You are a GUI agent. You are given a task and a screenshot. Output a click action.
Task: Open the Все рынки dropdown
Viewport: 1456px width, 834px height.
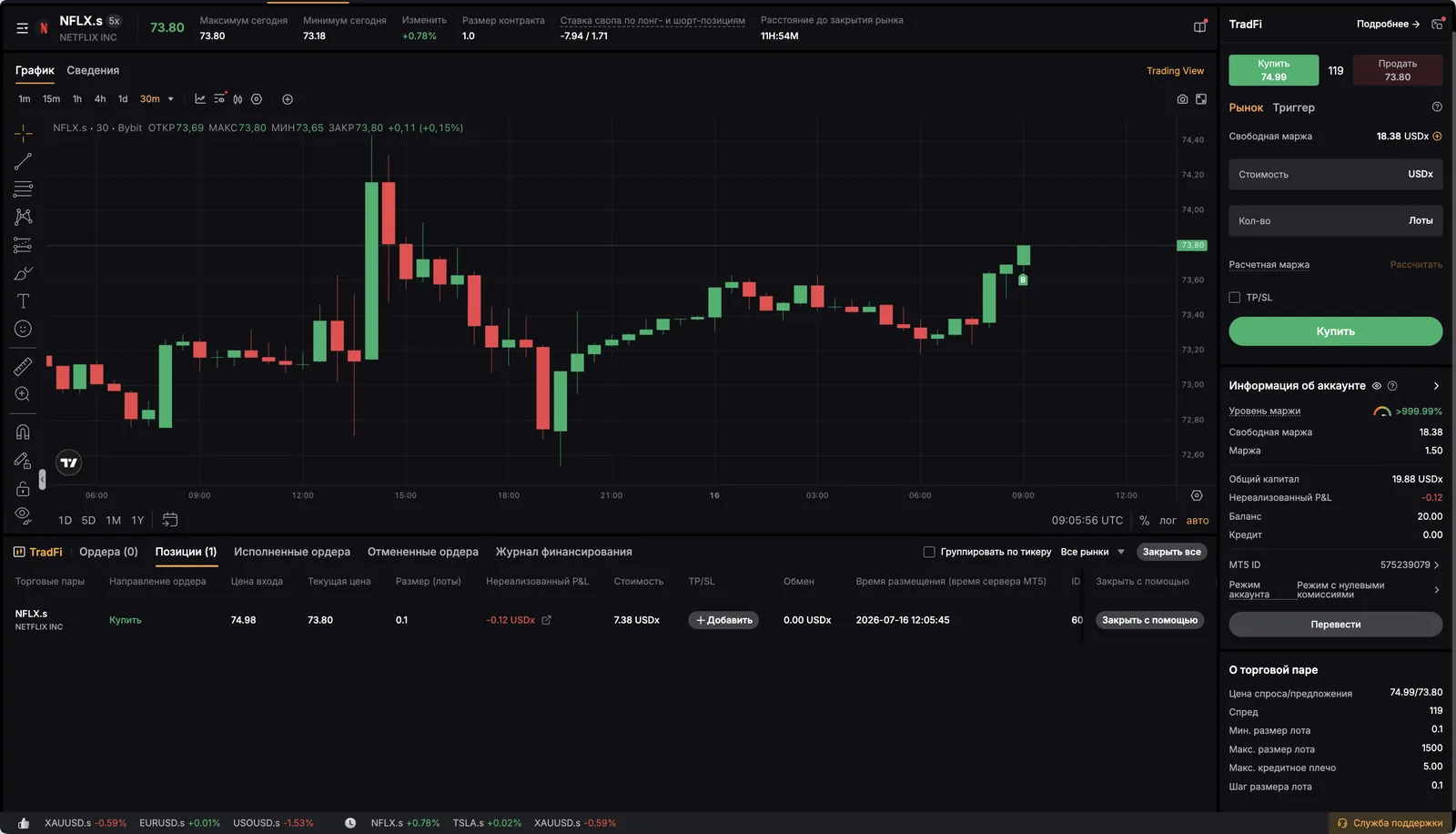[x=1093, y=552]
